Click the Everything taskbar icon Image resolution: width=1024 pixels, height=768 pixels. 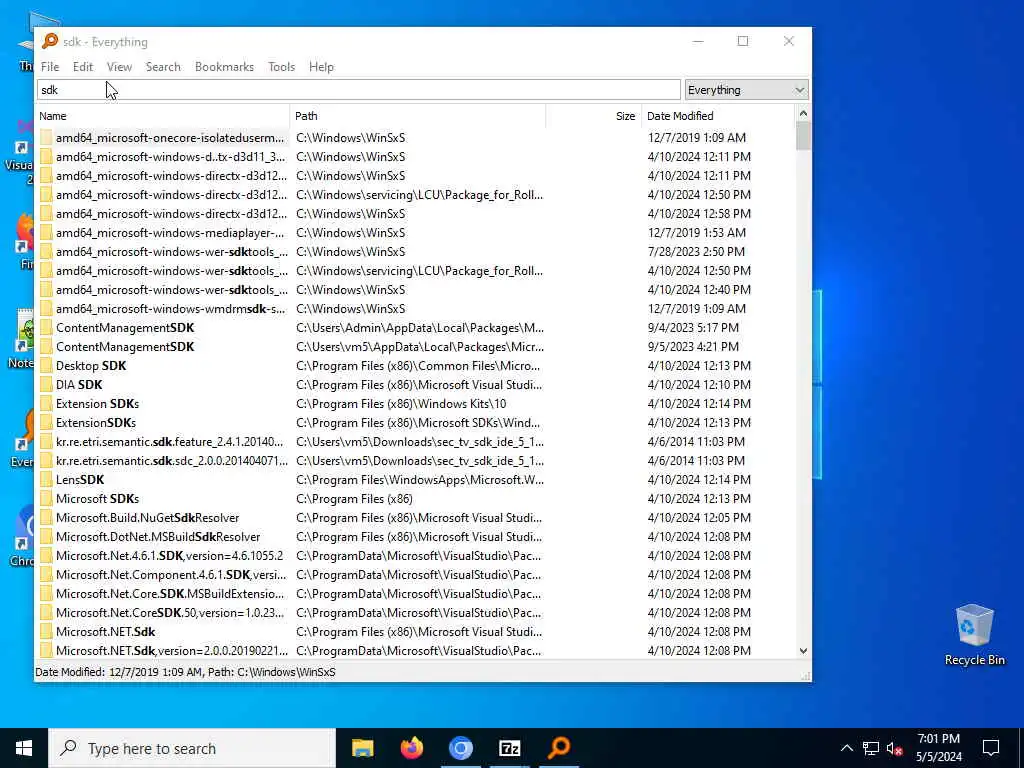click(x=558, y=748)
